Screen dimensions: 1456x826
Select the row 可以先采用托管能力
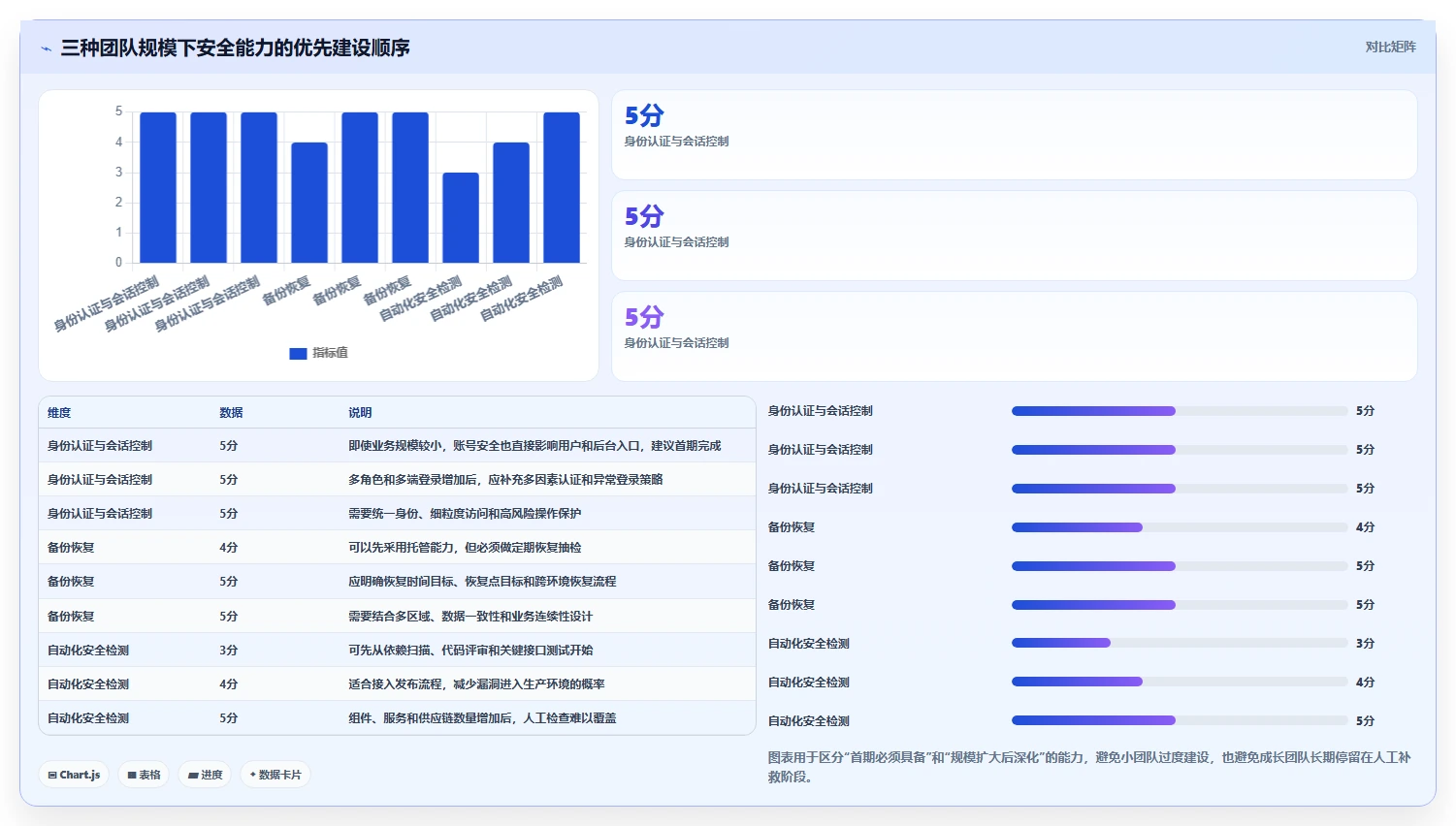pos(397,548)
